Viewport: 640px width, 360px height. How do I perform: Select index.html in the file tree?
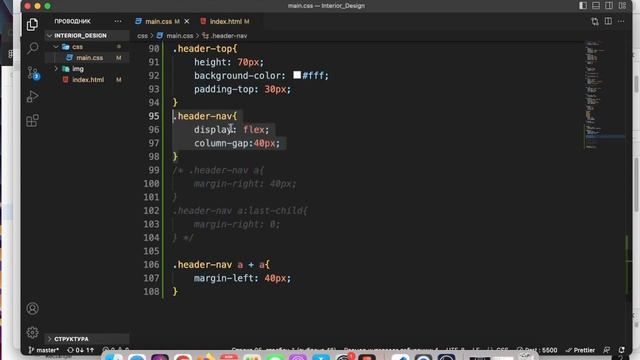tap(88, 80)
